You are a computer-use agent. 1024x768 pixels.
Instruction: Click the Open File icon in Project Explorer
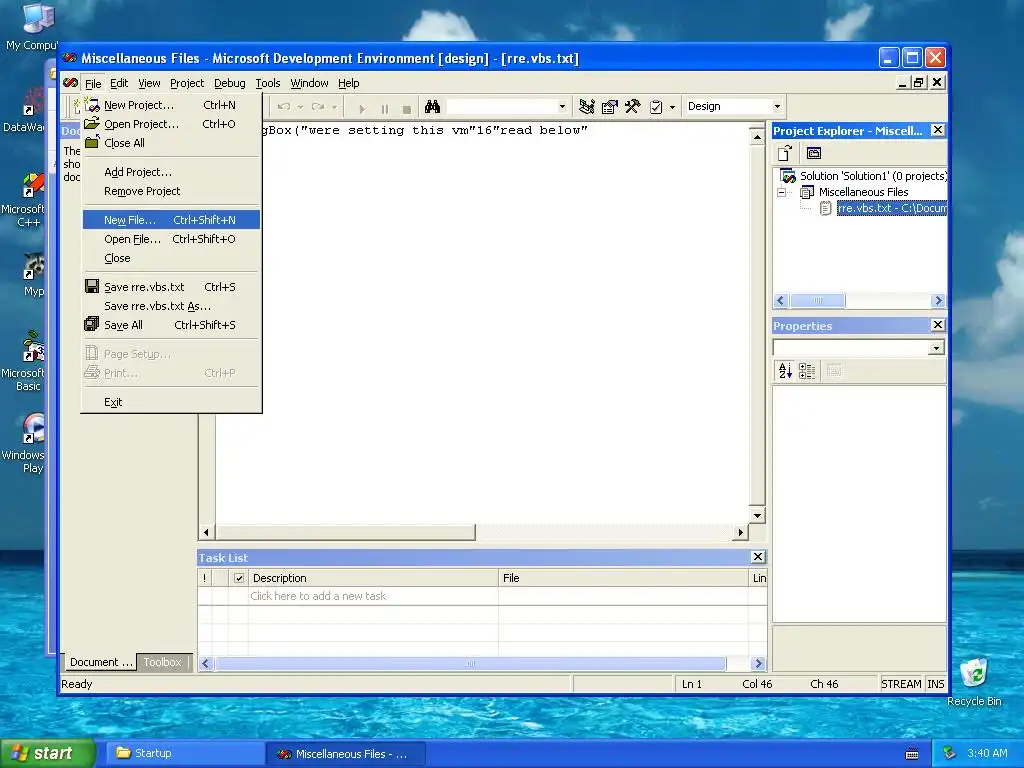pos(785,153)
